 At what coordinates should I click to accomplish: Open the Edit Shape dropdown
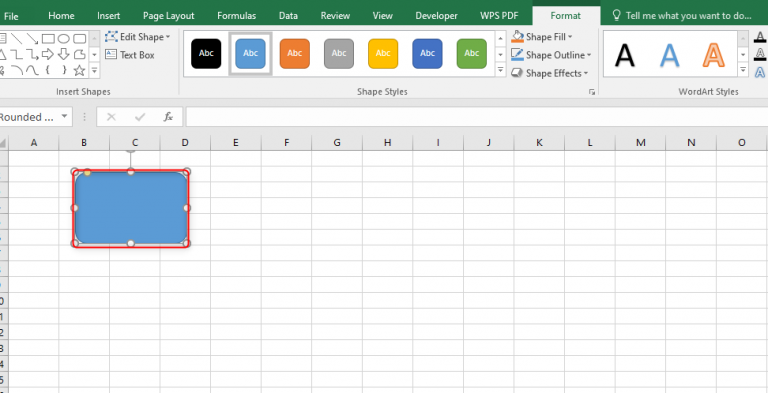(138, 37)
